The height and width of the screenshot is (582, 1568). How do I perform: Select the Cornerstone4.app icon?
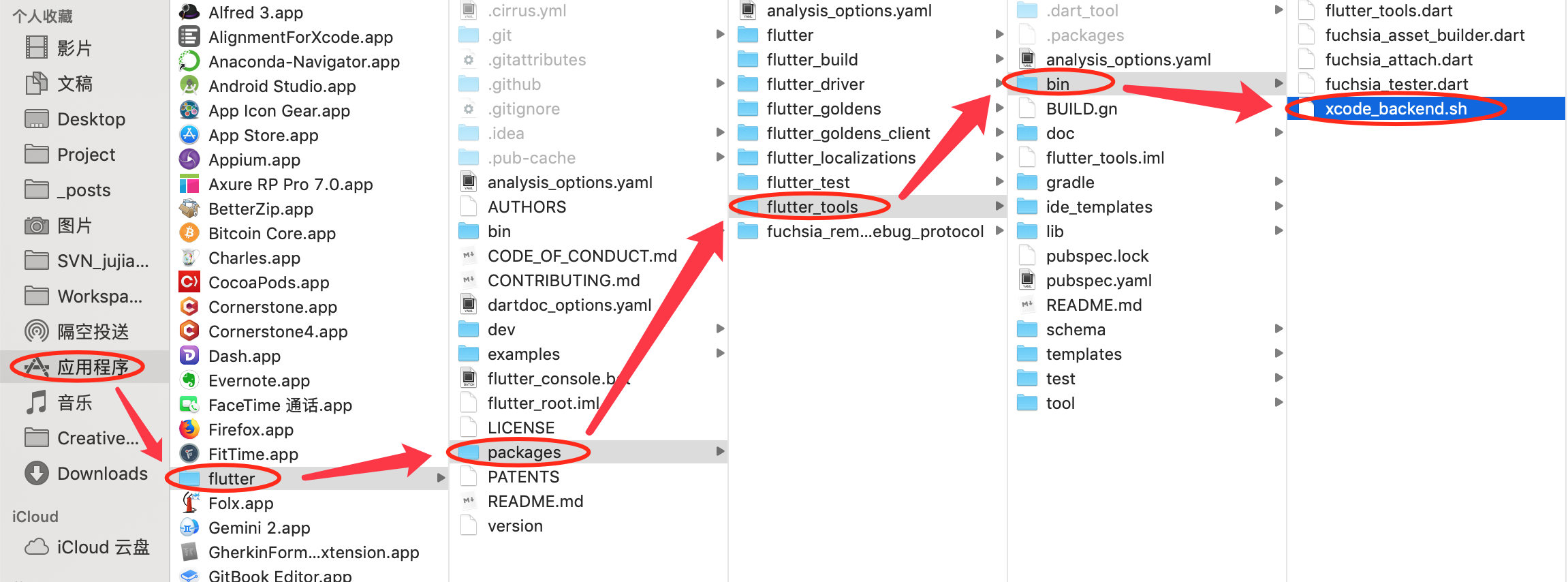click(x=189, y=331)
